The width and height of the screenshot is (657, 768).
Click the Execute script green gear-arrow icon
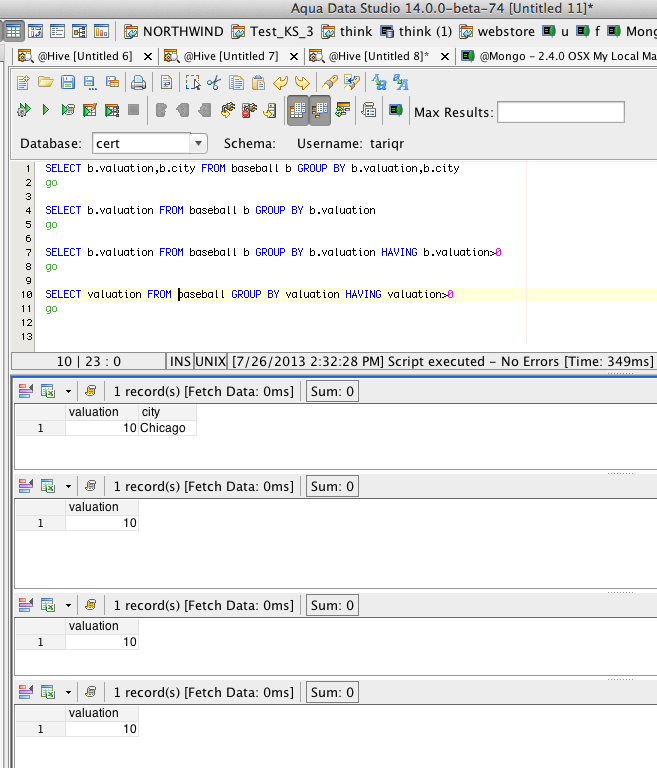click(24, 110)
